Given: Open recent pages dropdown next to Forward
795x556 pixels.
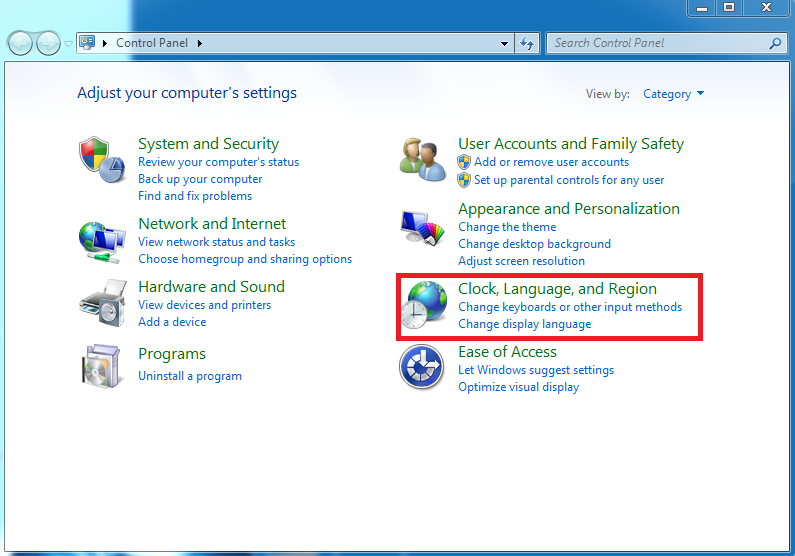Looking at the screenshot, I should tap(68, 44).
